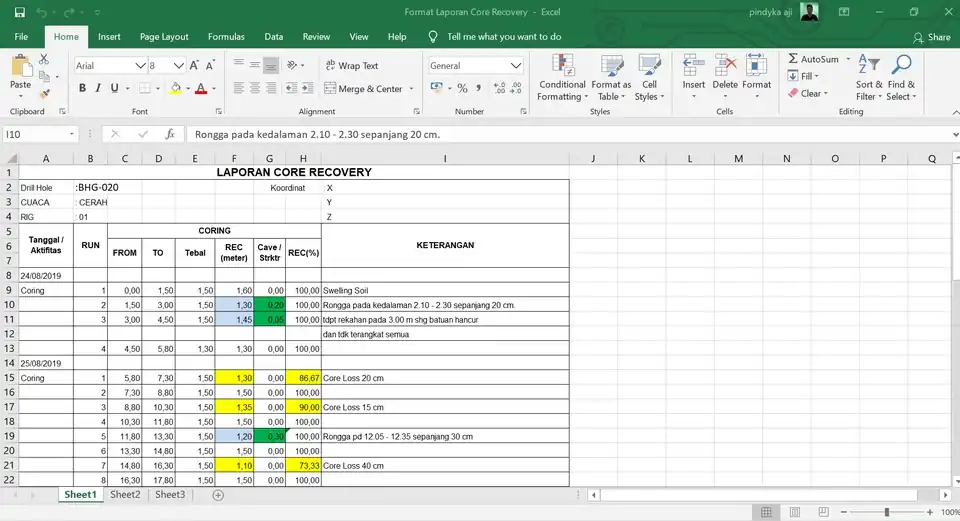Screen dimensions: 960x521
Task: Apply Comma Style number format
Action: [478, 89]
